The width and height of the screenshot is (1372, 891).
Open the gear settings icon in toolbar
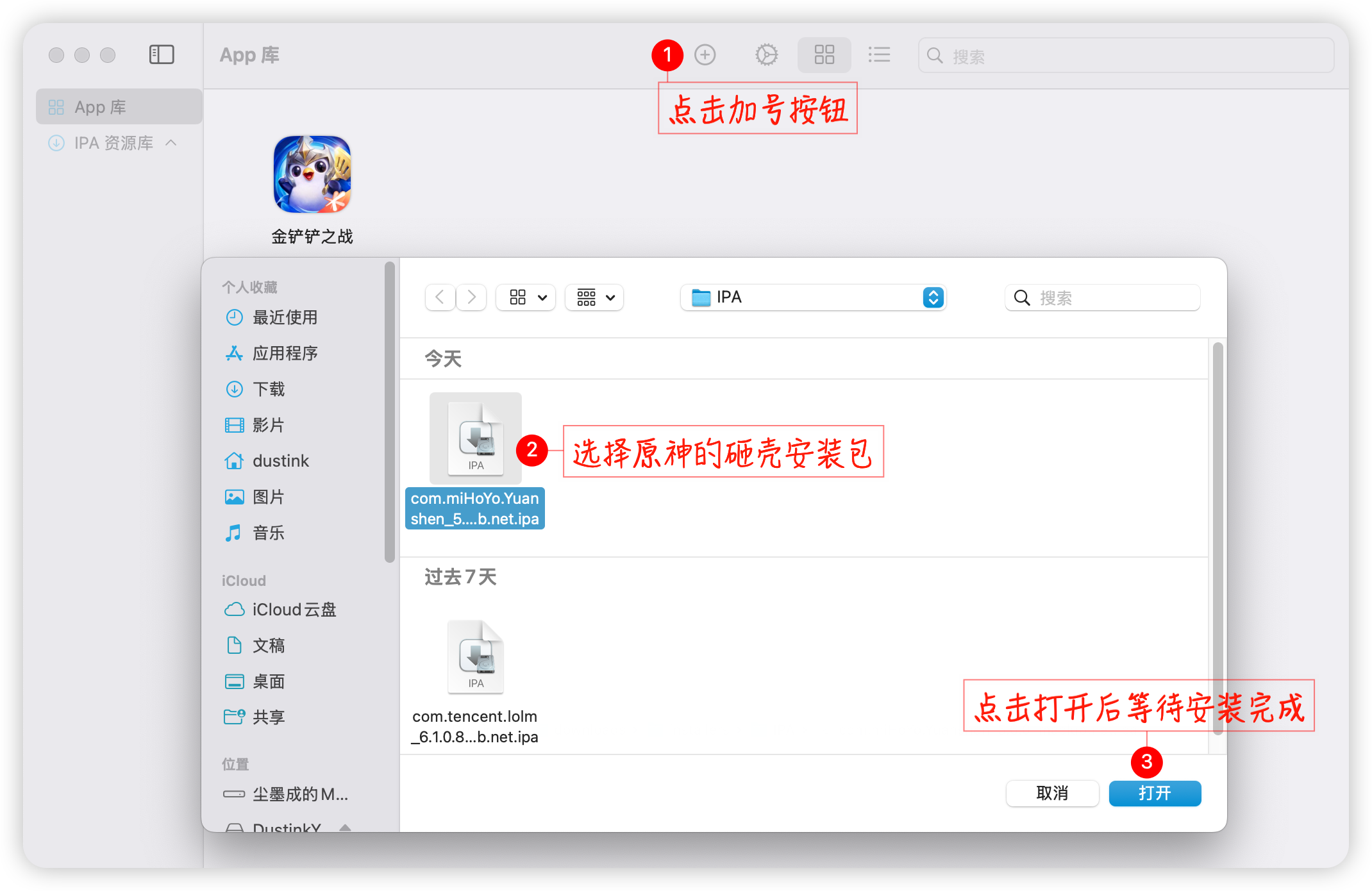point(766,55)
